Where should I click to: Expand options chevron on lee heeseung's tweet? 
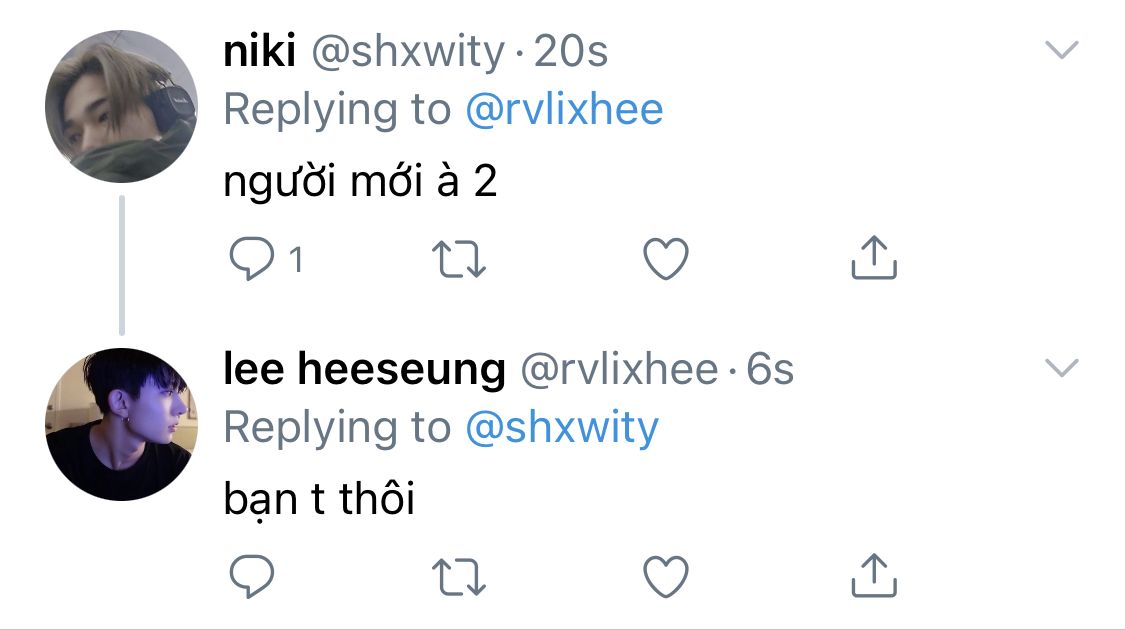[1061, 368]
